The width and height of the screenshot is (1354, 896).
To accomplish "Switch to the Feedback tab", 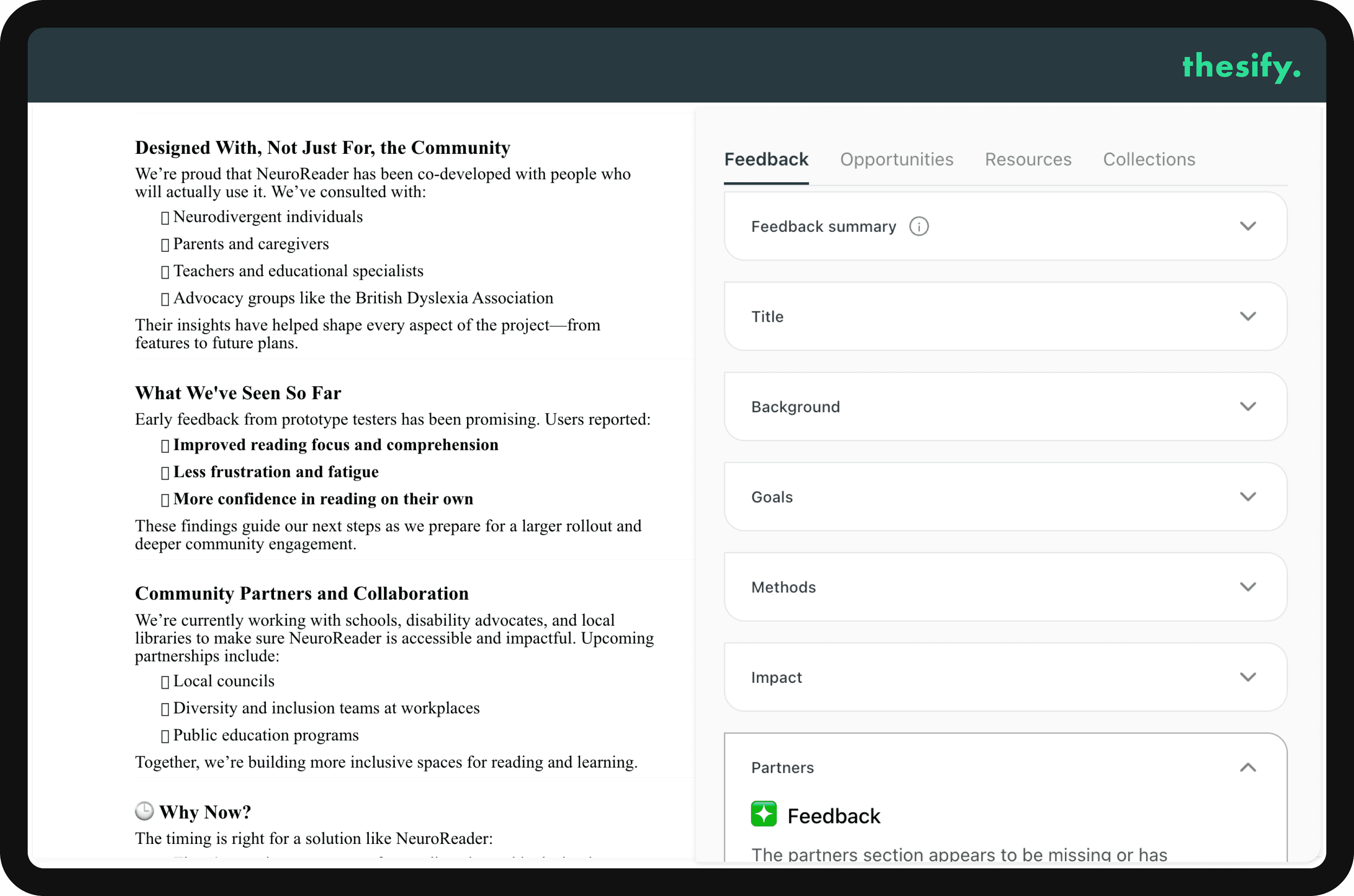I will pyautogui.click(x=766, y=160).
